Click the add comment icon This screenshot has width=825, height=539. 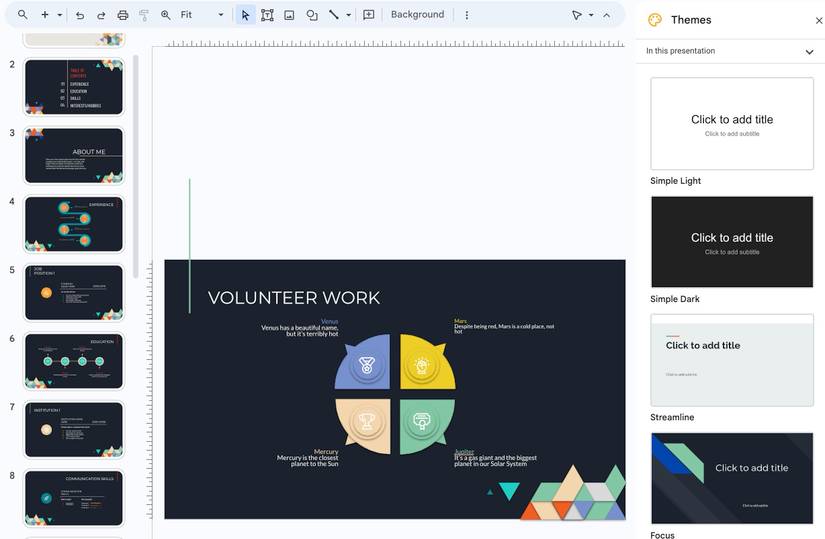click(x=369, y=15)
